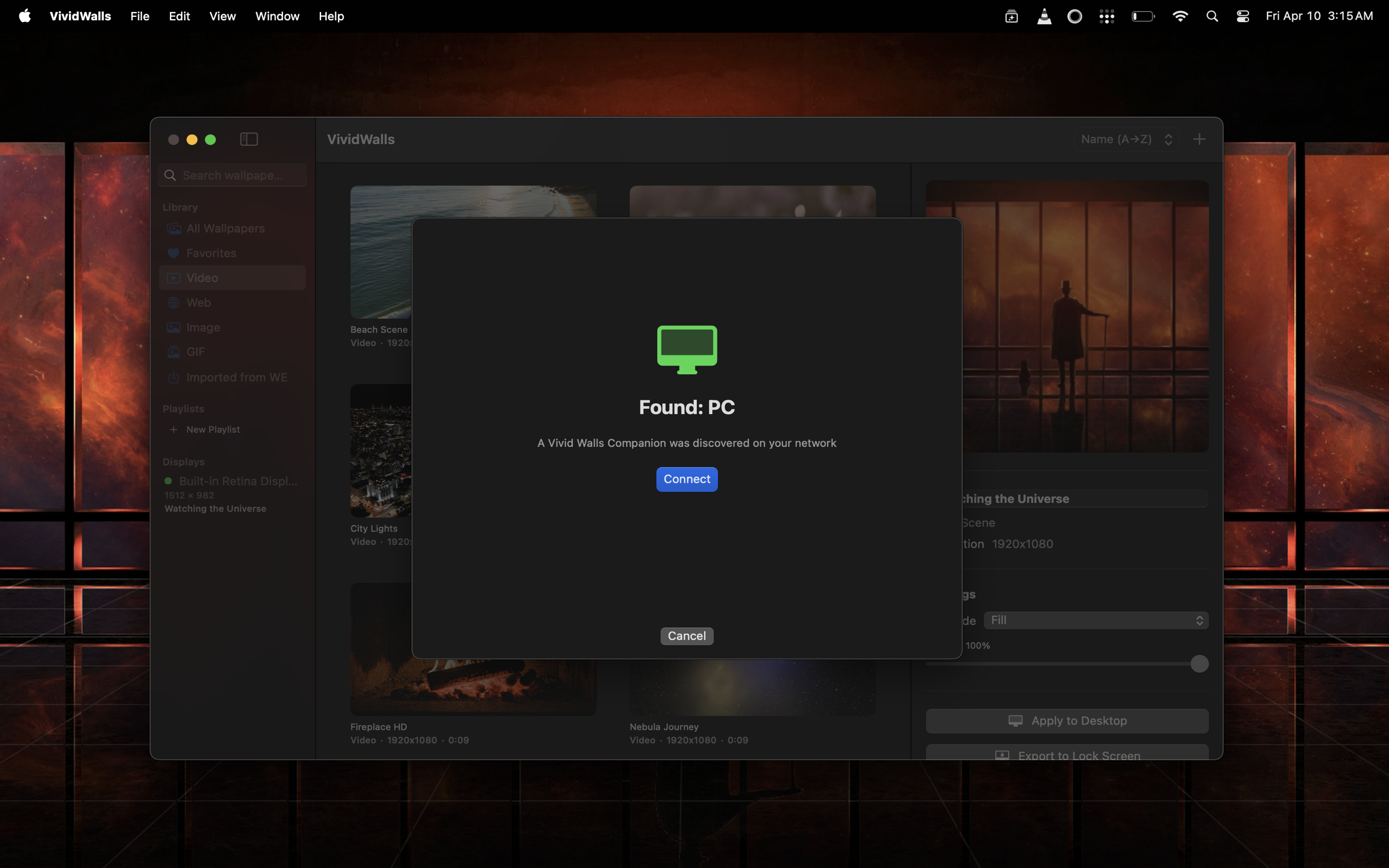Open the Web library category
The width and height of the screenshot is (1389, 868).
coord(232,302)
